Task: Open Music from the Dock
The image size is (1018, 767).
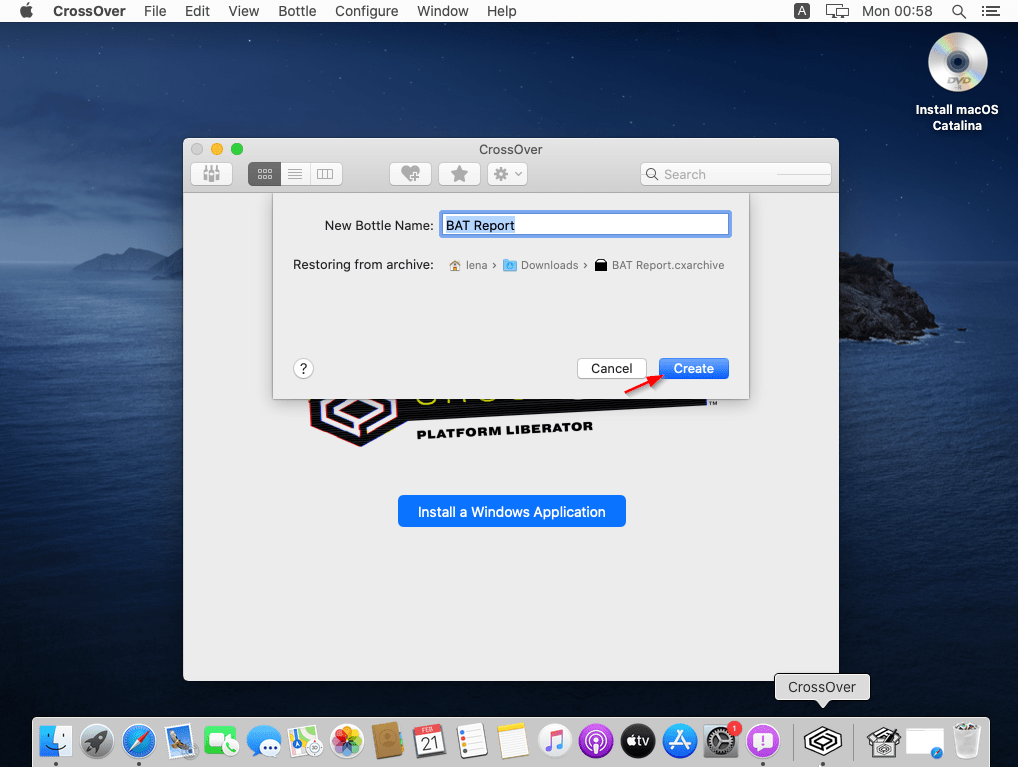Action: [x=554, y=741]
